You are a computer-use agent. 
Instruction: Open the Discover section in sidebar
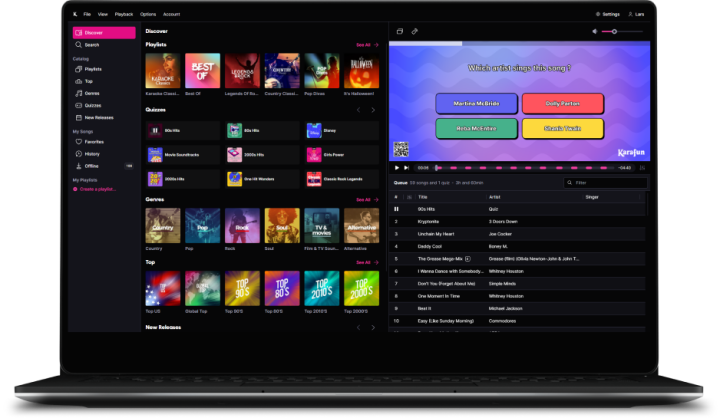pos(104,33)
